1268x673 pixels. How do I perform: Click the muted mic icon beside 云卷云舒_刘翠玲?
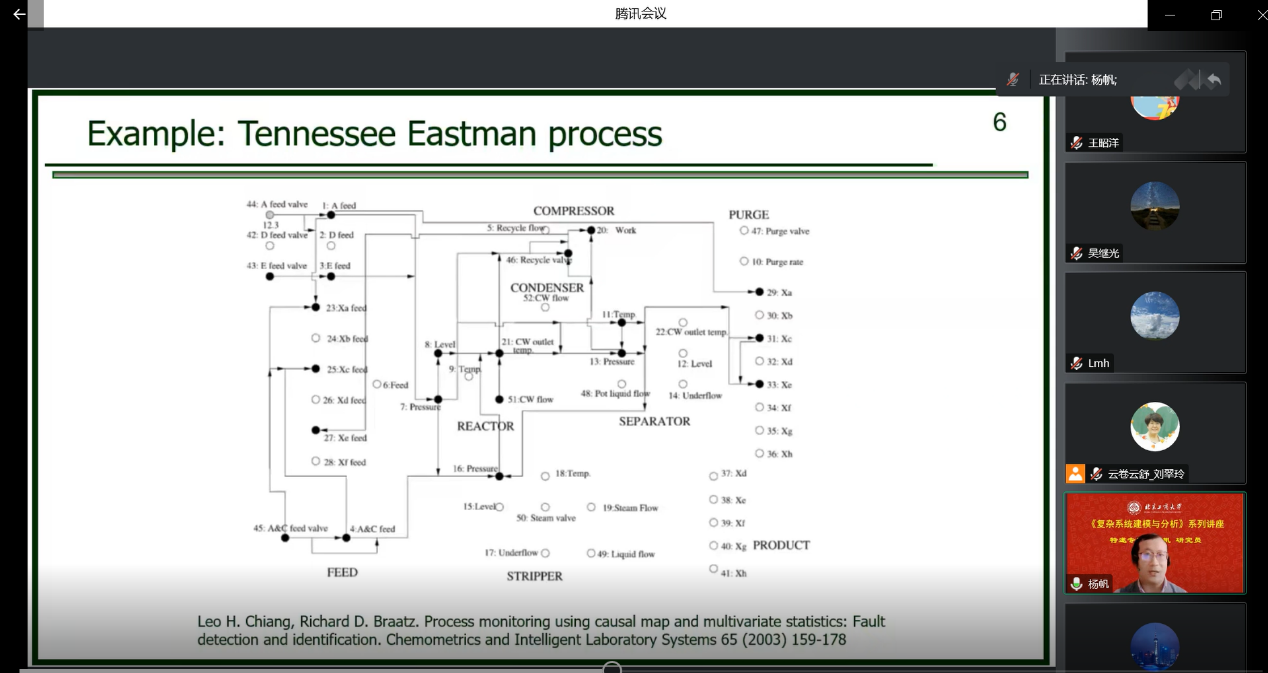[1097, 474]
